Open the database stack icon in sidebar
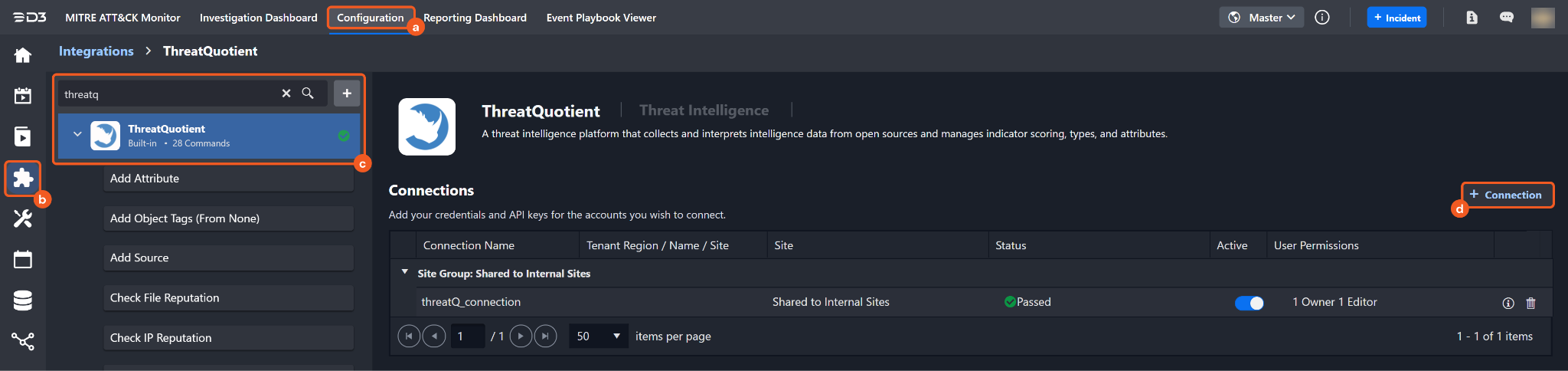 point(23,300)
